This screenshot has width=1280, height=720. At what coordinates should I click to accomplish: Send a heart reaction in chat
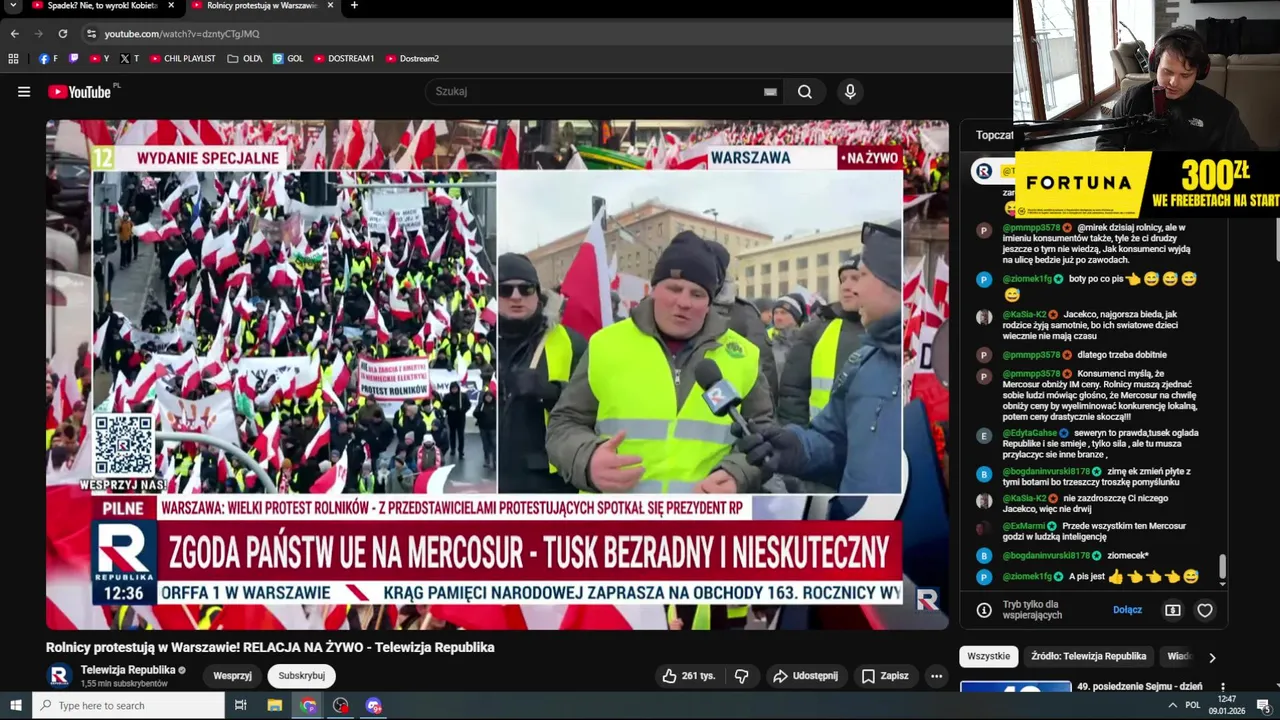pyautogui.click(x=1205, y=610)
